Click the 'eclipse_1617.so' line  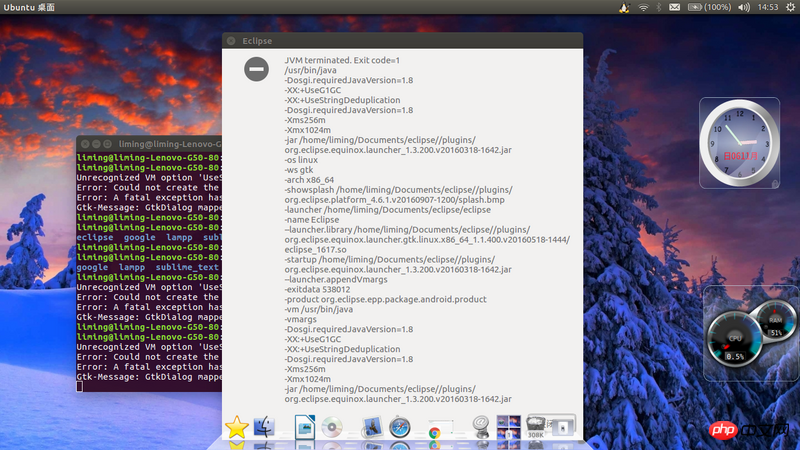(x=315, y=249)
